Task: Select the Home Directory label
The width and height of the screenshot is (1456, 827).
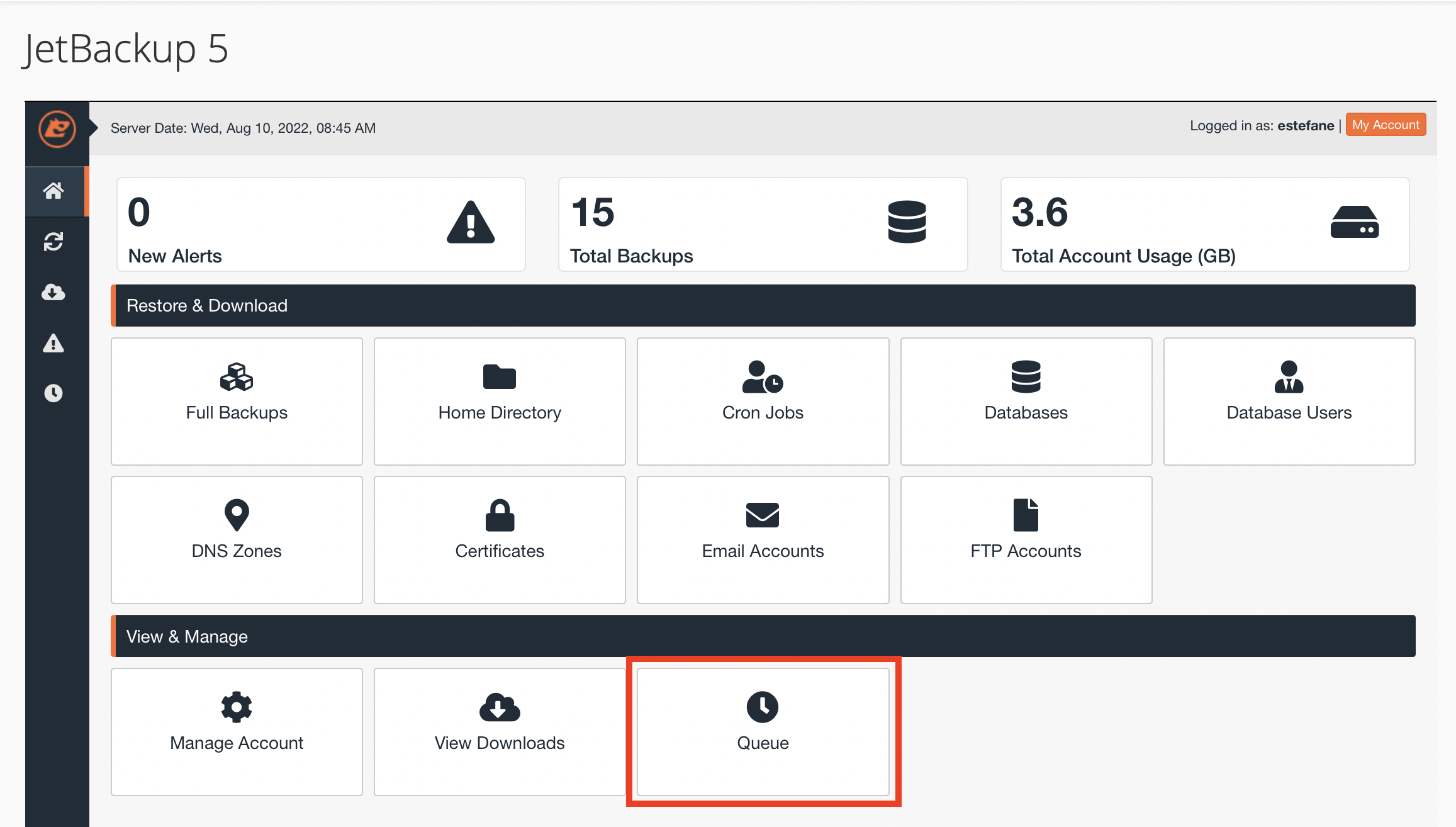Action: pos(500,412)
